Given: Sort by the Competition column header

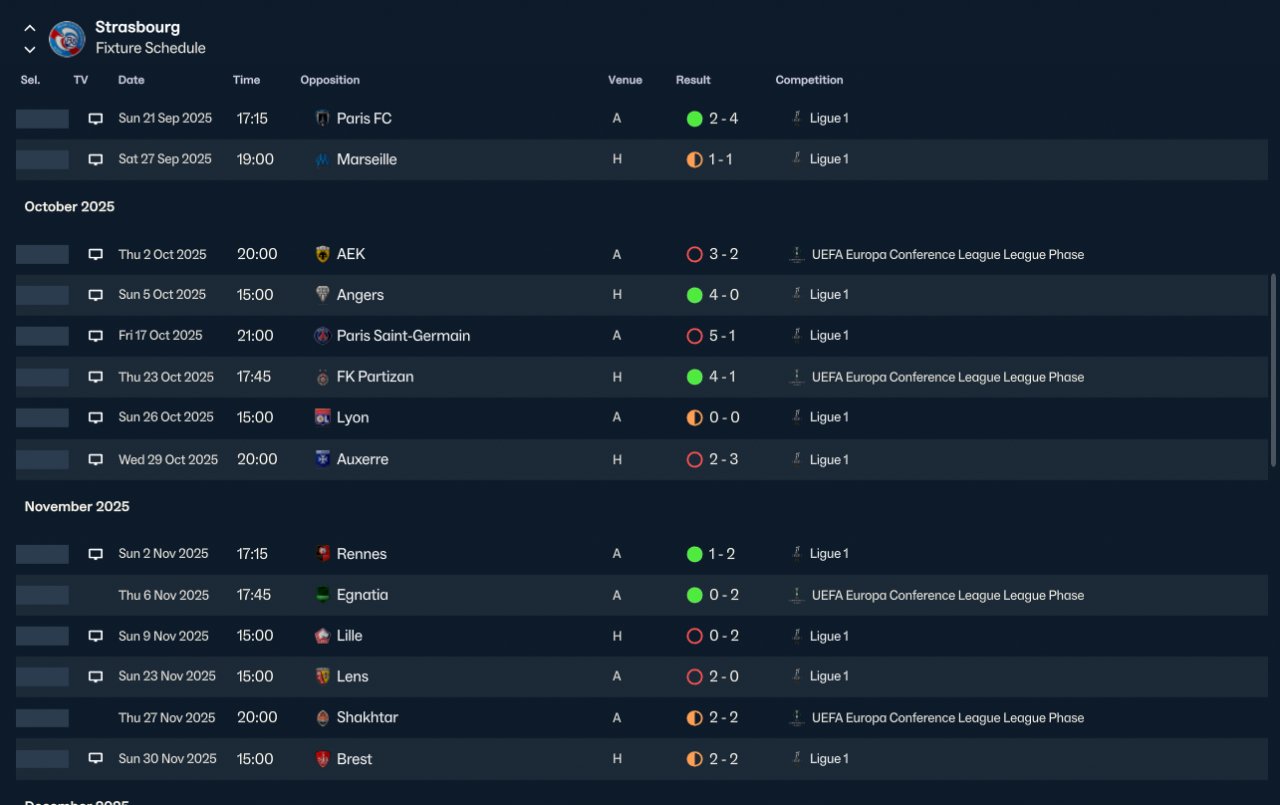Looking at the screenshot, I should pos(809,80).
